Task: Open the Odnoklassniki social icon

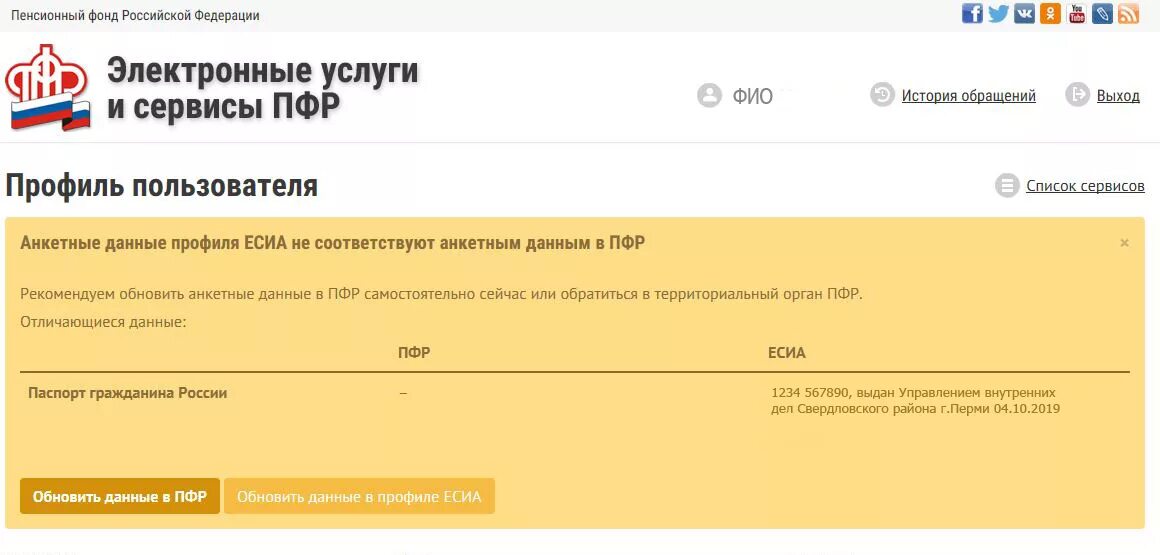Action: coord(1050,13)
